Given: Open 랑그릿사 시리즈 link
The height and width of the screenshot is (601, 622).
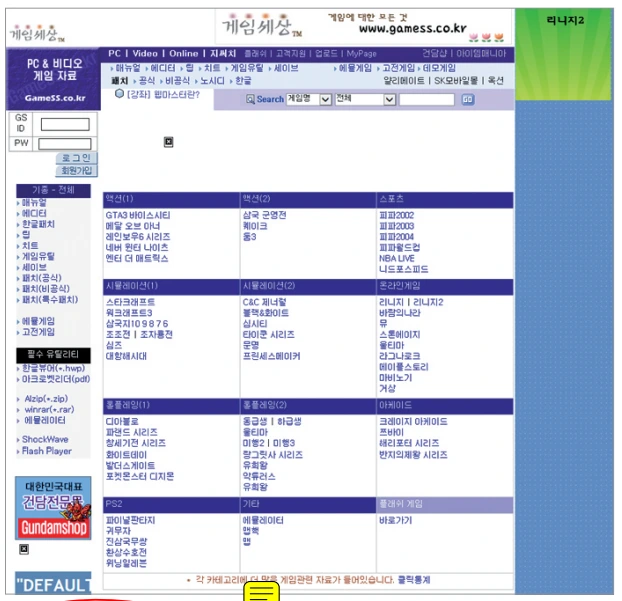Looking at the screenshot, I should click(273, 455).
